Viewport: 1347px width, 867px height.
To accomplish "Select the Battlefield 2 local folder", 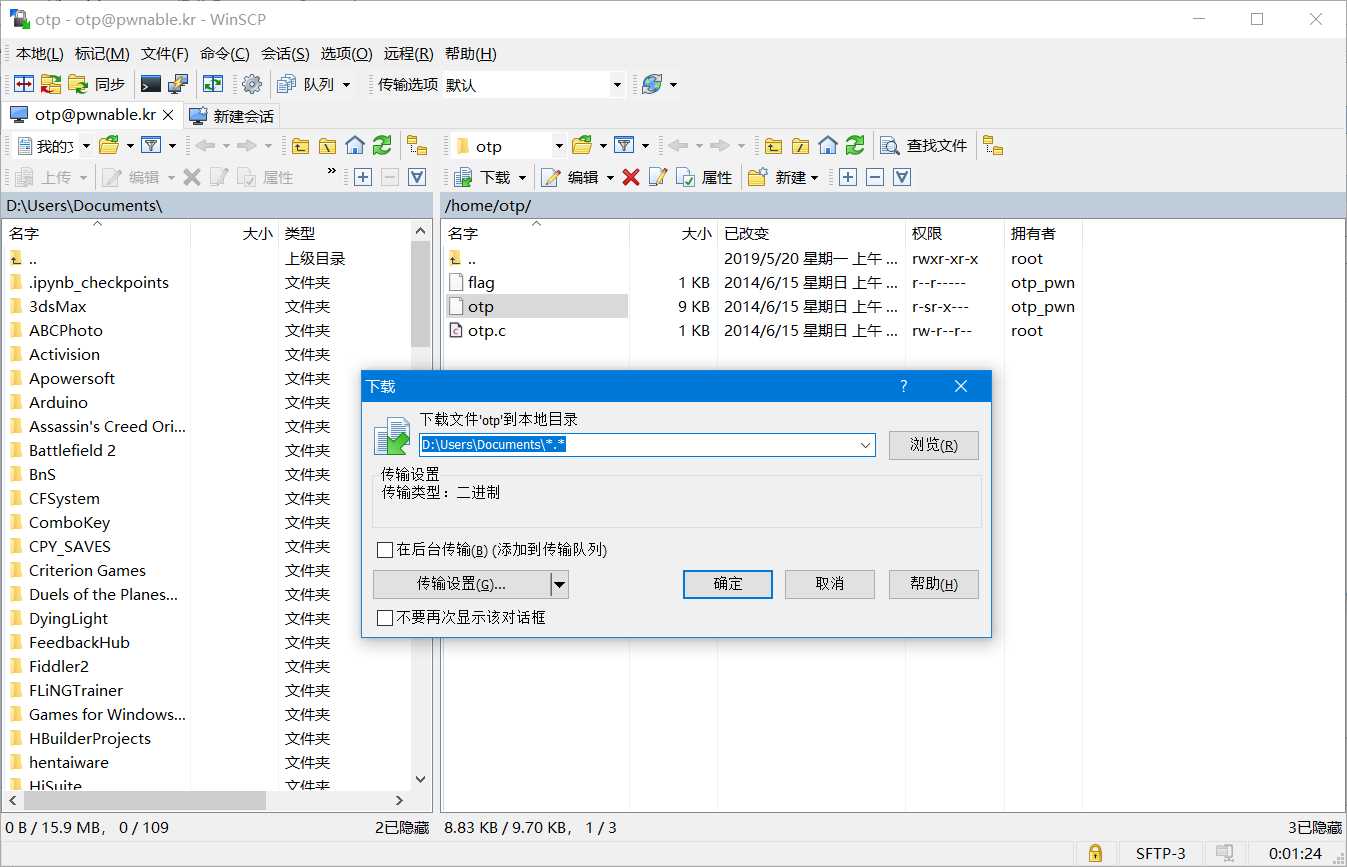I will coord(72,451).
